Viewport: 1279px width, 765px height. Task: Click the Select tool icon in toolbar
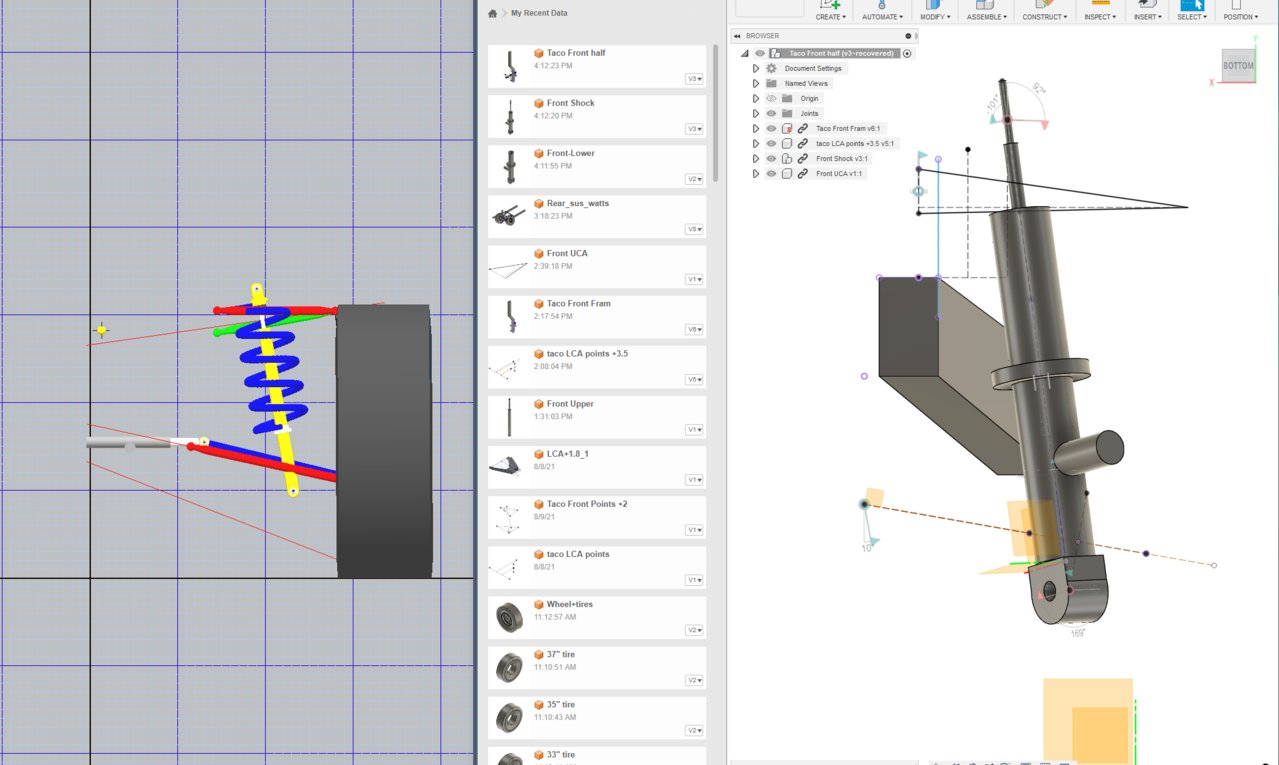pyautogui.click(x=1191, y=5)
